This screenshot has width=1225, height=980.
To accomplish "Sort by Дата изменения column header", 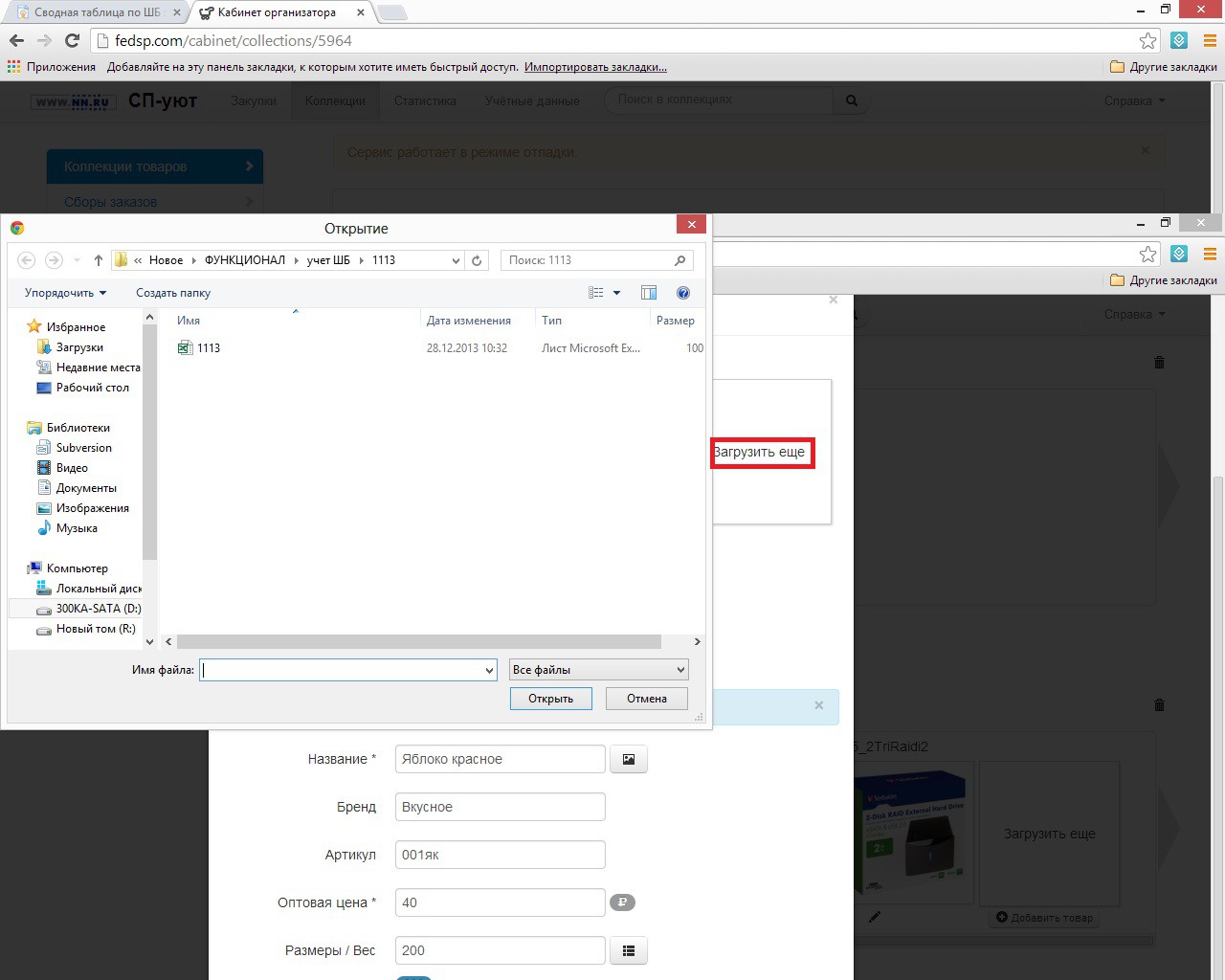I will pyautogui.click(x=469, y=321).
